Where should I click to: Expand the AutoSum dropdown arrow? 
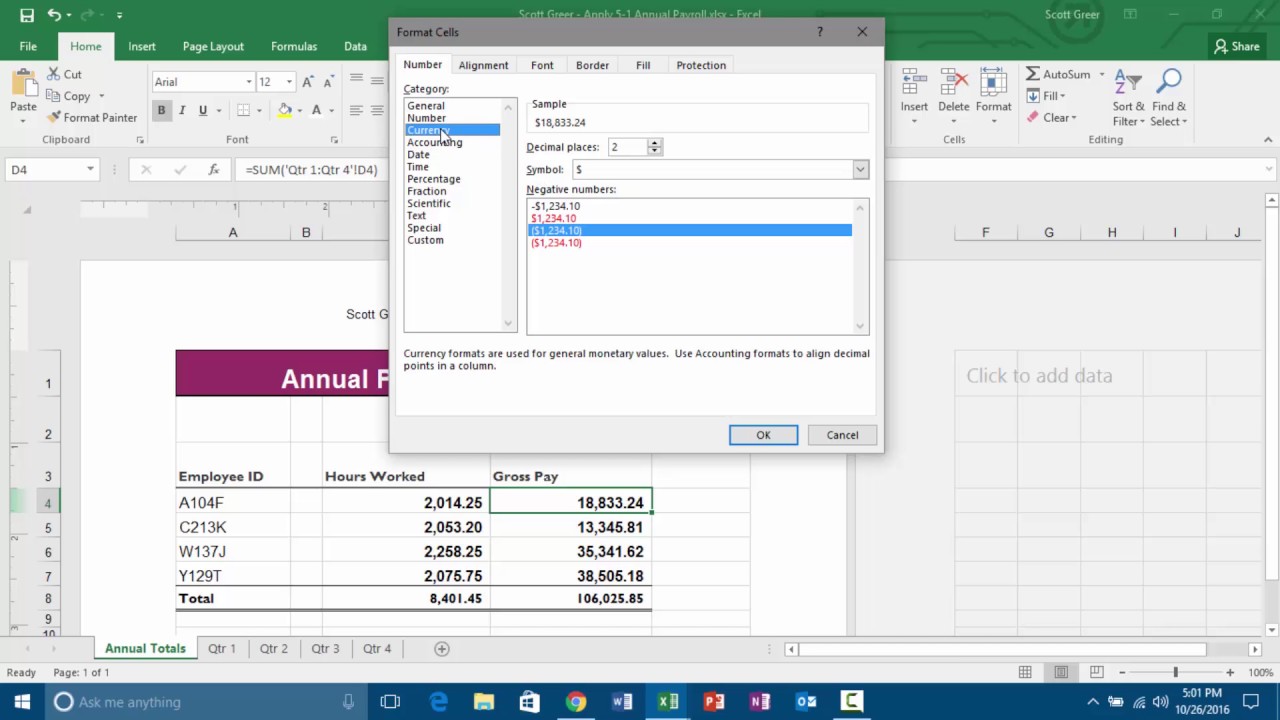[x=1102, y=74]
